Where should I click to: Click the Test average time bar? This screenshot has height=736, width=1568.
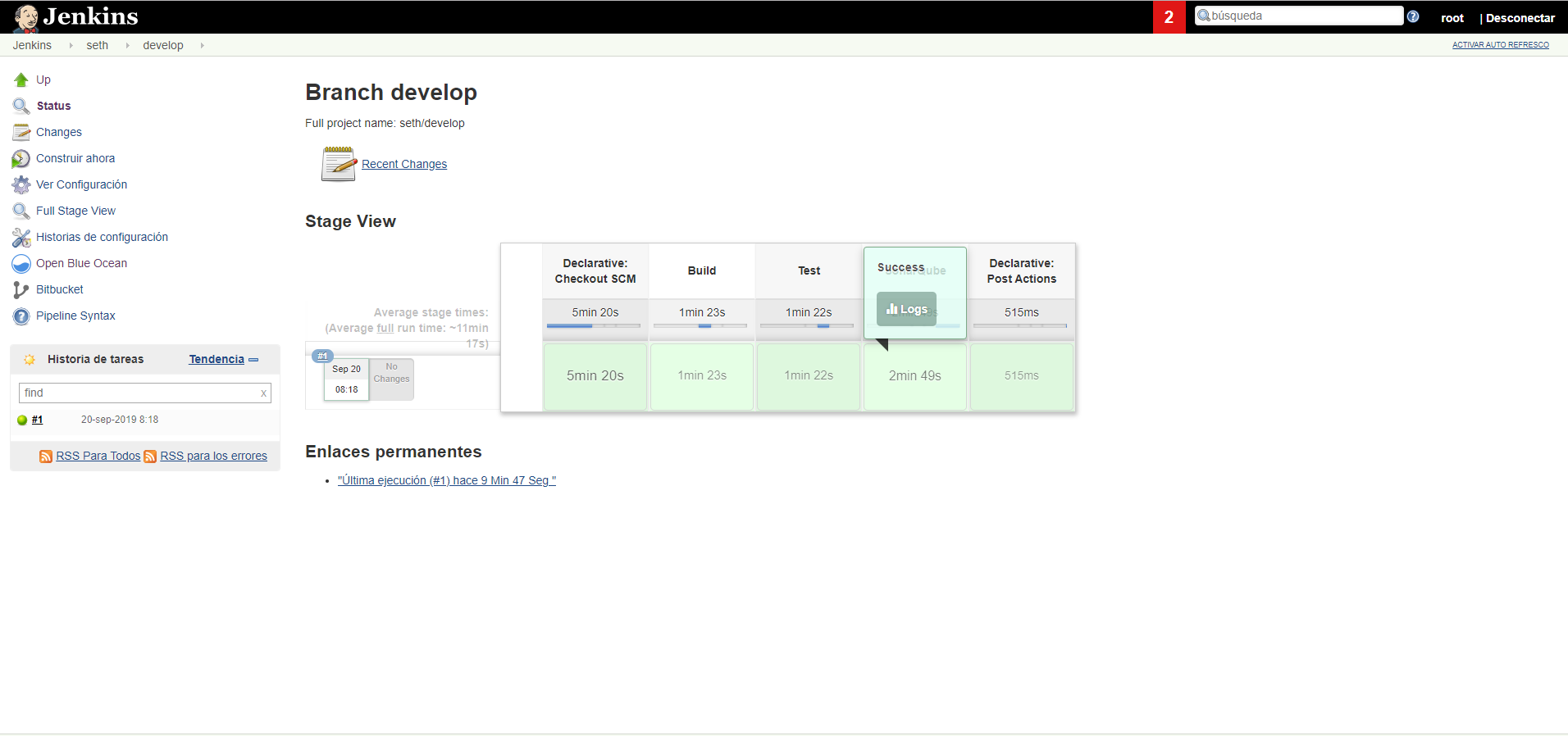807,326
